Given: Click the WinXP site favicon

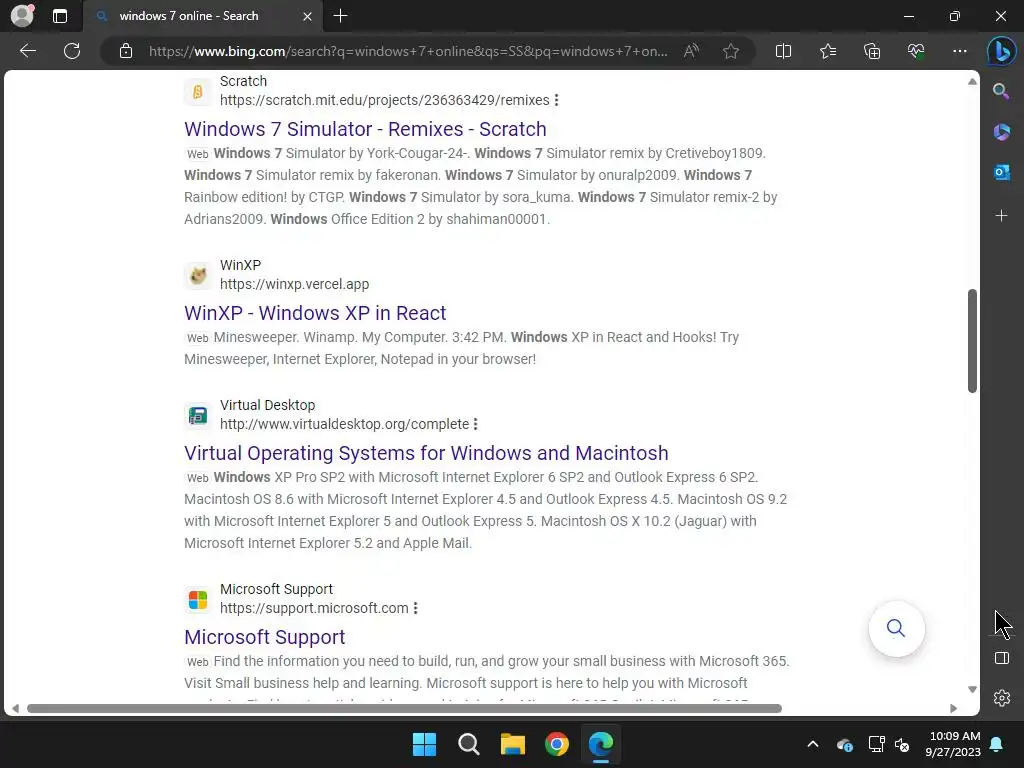Looking at the screenshot, I should 198,276.
